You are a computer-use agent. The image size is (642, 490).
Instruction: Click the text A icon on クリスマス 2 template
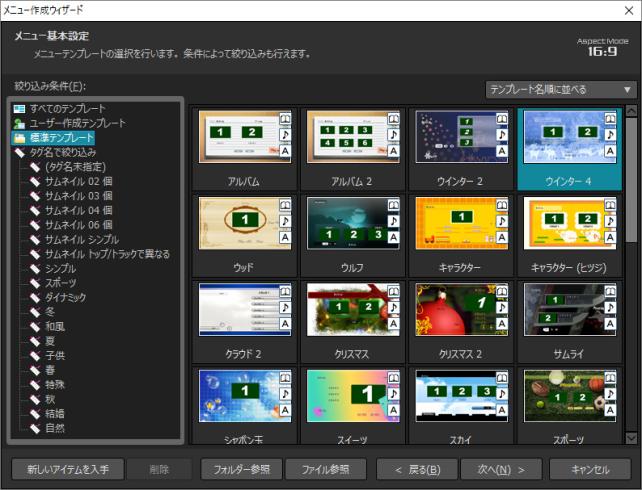coord(501,325)
